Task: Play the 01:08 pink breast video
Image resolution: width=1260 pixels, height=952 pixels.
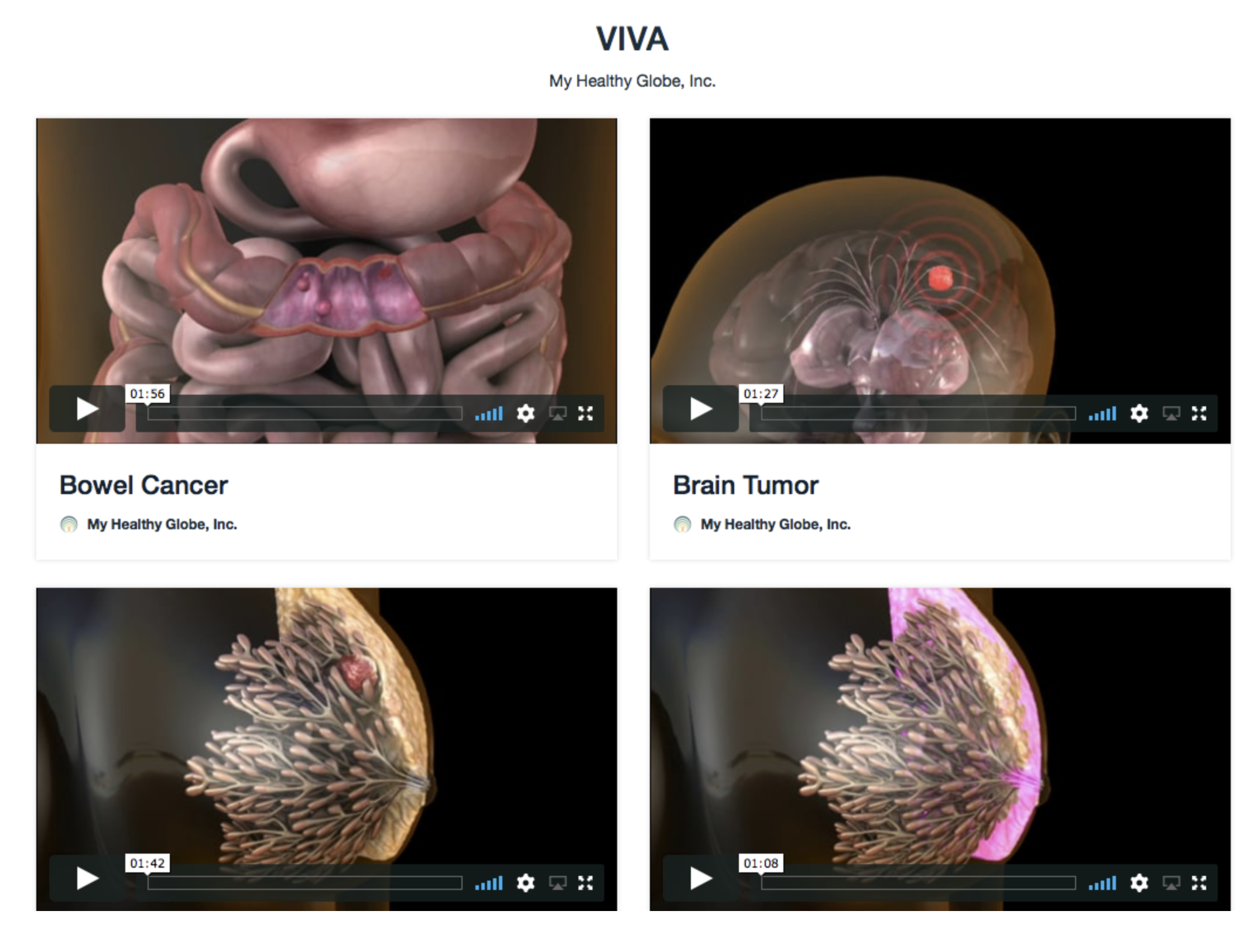Action: tap(700, 878)
